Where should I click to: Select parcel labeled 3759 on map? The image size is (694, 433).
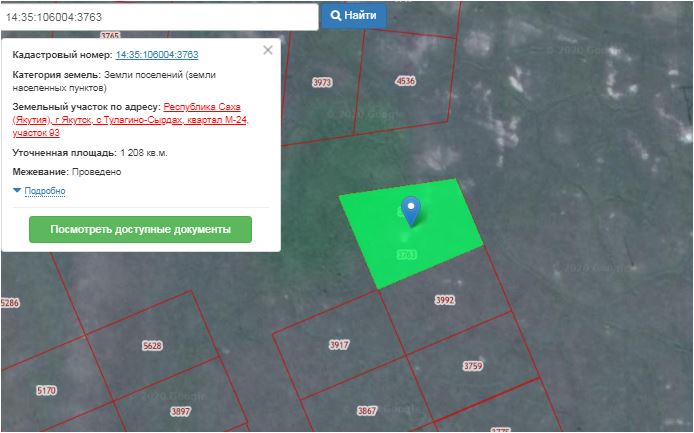[x=472, y=366]
